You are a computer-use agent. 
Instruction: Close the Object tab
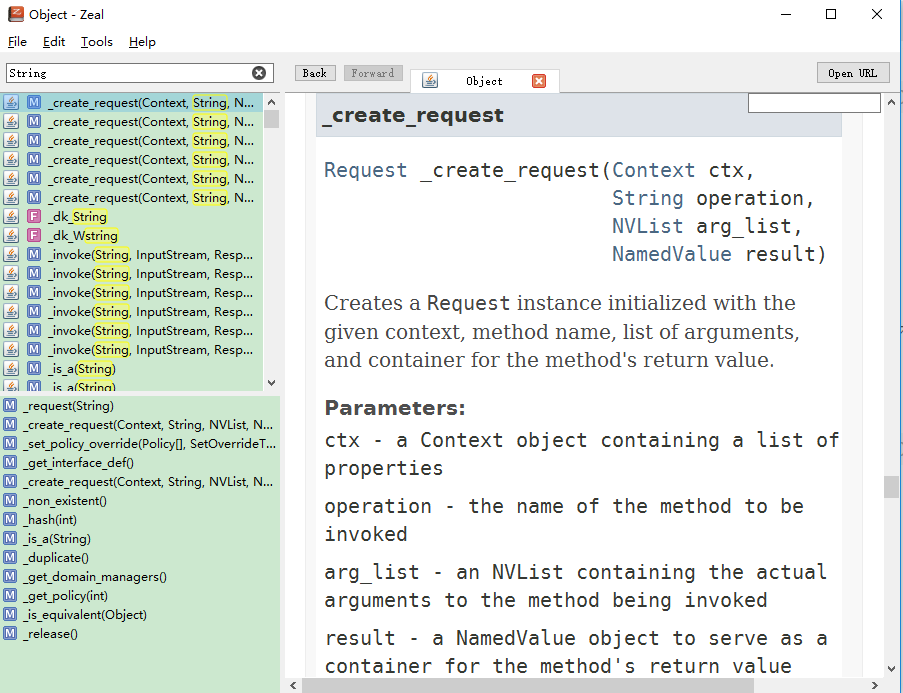pyautogui.click(x=539, y=81)
